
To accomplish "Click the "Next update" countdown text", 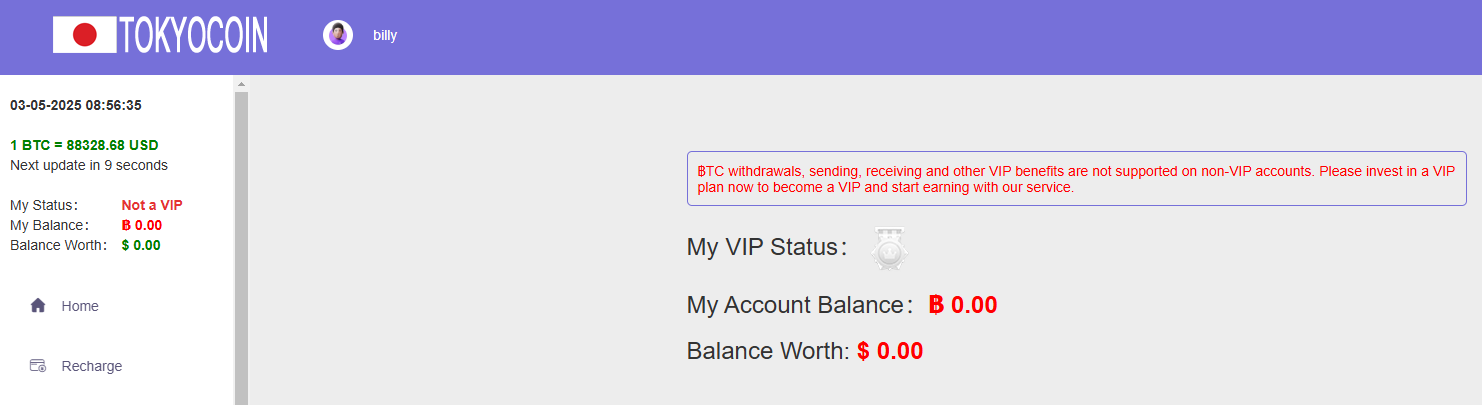I will (89, 165).
